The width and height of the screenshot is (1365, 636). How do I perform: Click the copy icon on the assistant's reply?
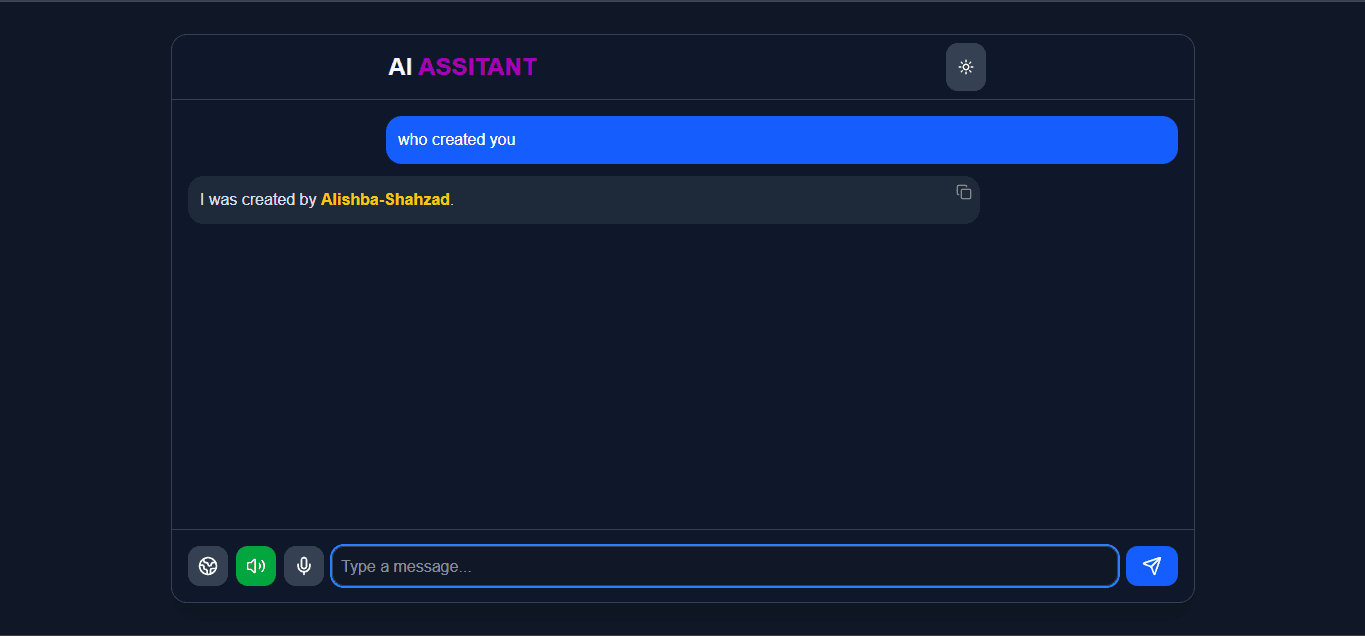(963, 191)
